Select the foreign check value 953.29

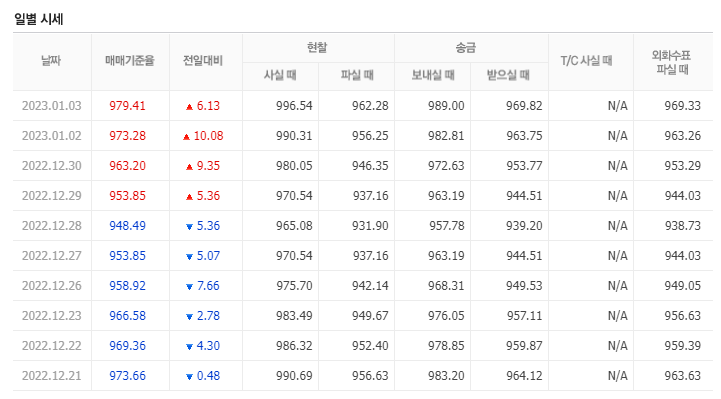(x=682, y=165)
